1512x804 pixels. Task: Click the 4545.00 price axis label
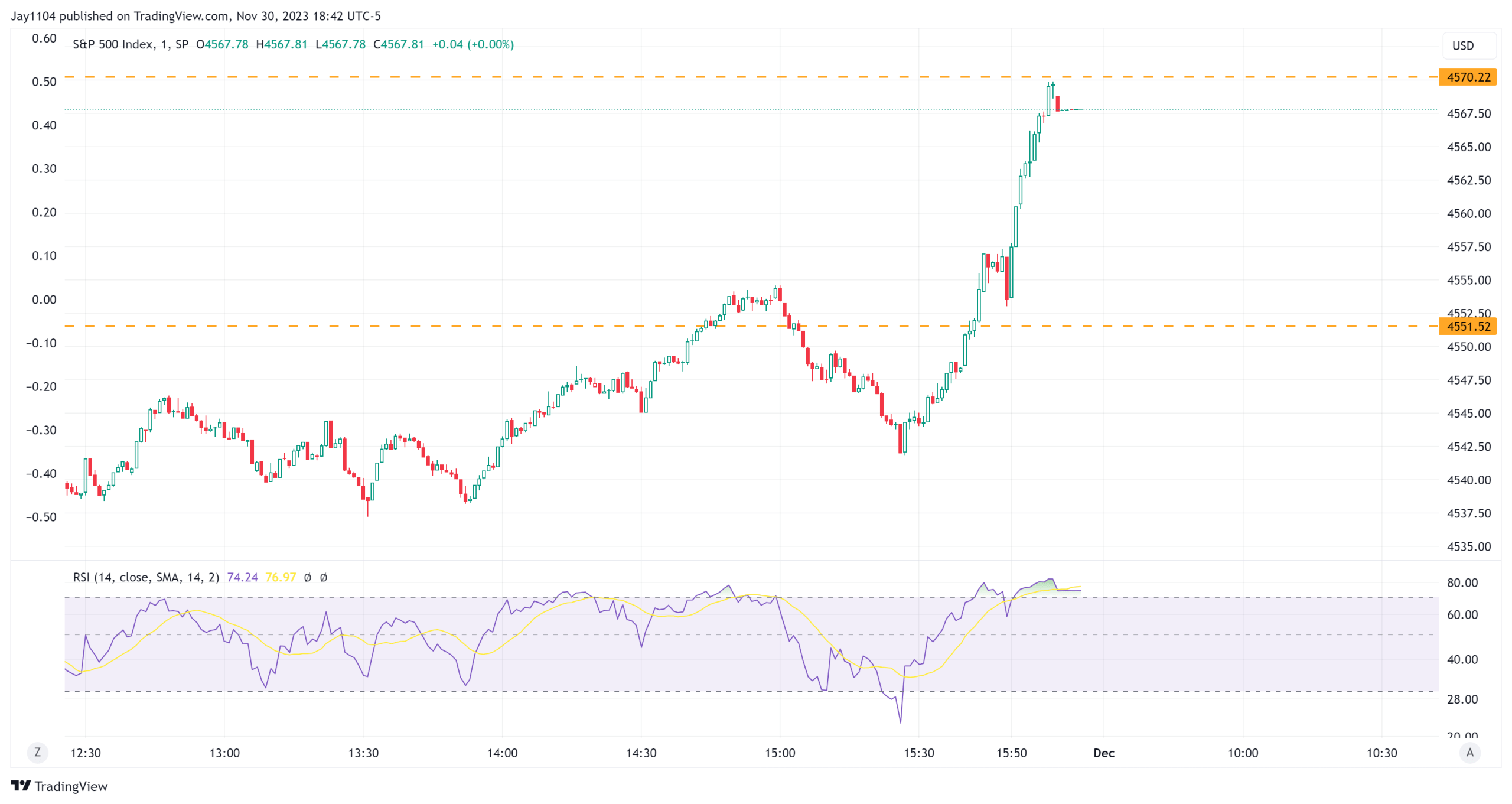pos(1469,413)
